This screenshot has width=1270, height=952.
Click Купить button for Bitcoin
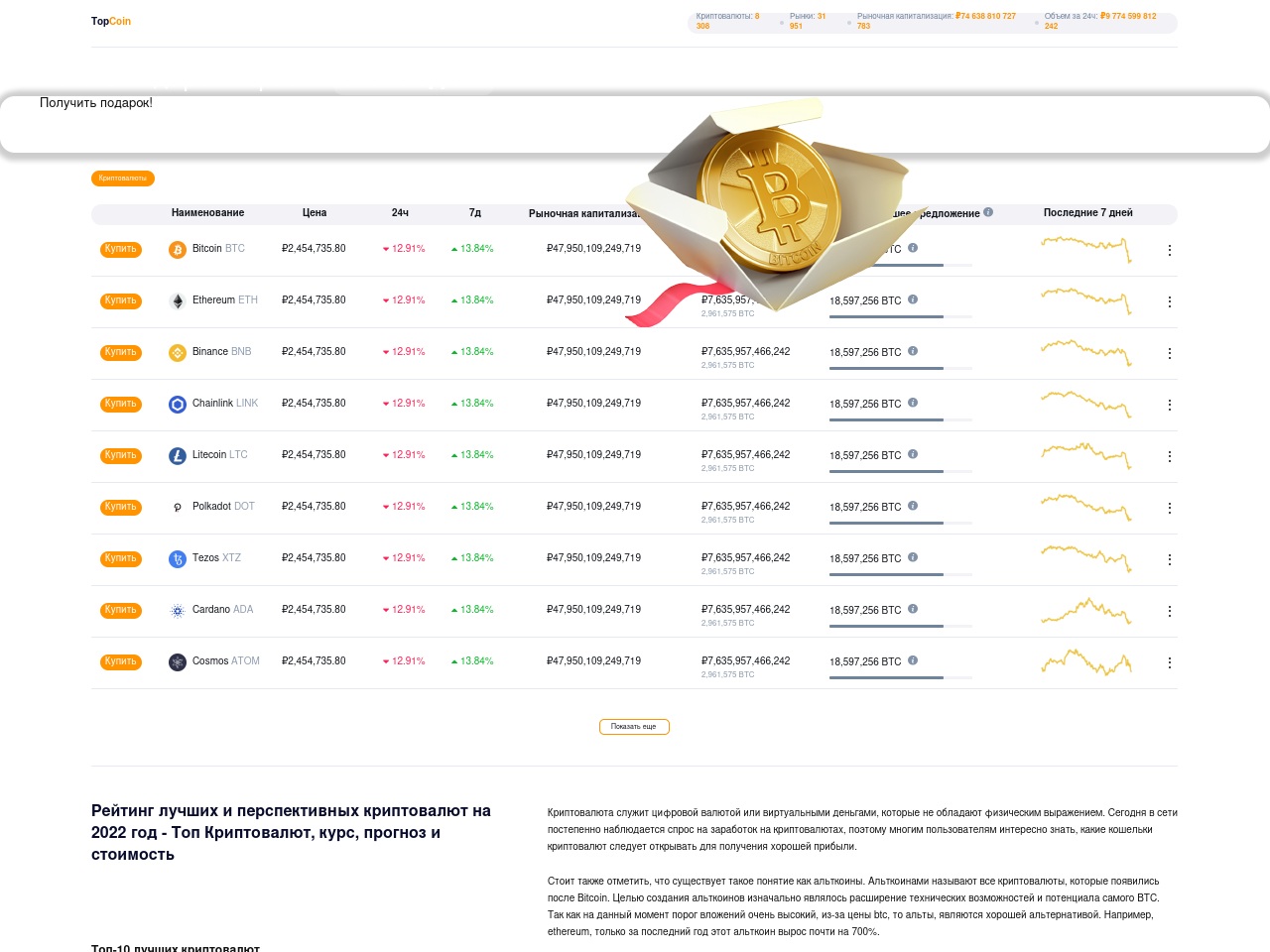point(121,250)
